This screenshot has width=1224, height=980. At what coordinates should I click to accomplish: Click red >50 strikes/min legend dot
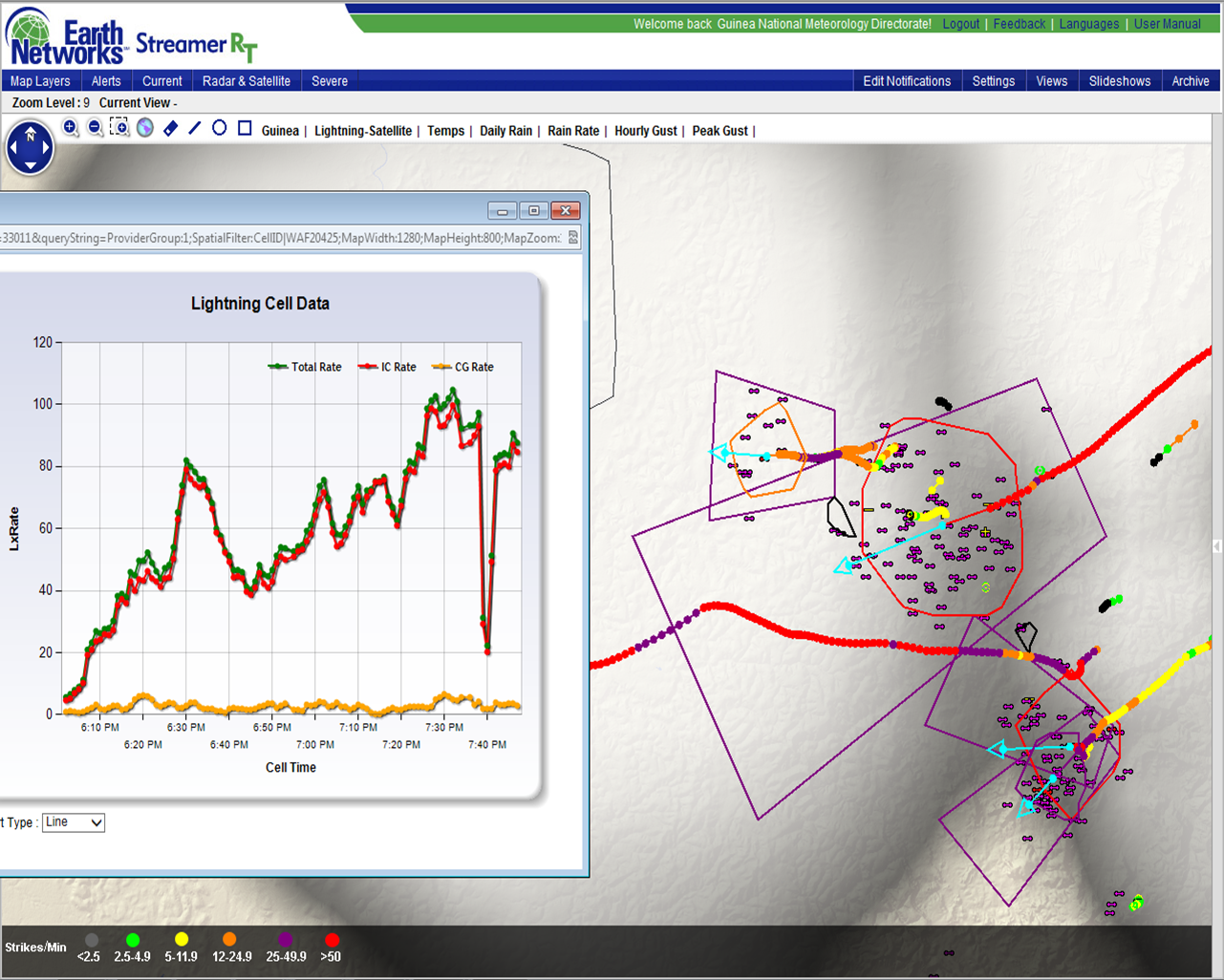[332, 940]
